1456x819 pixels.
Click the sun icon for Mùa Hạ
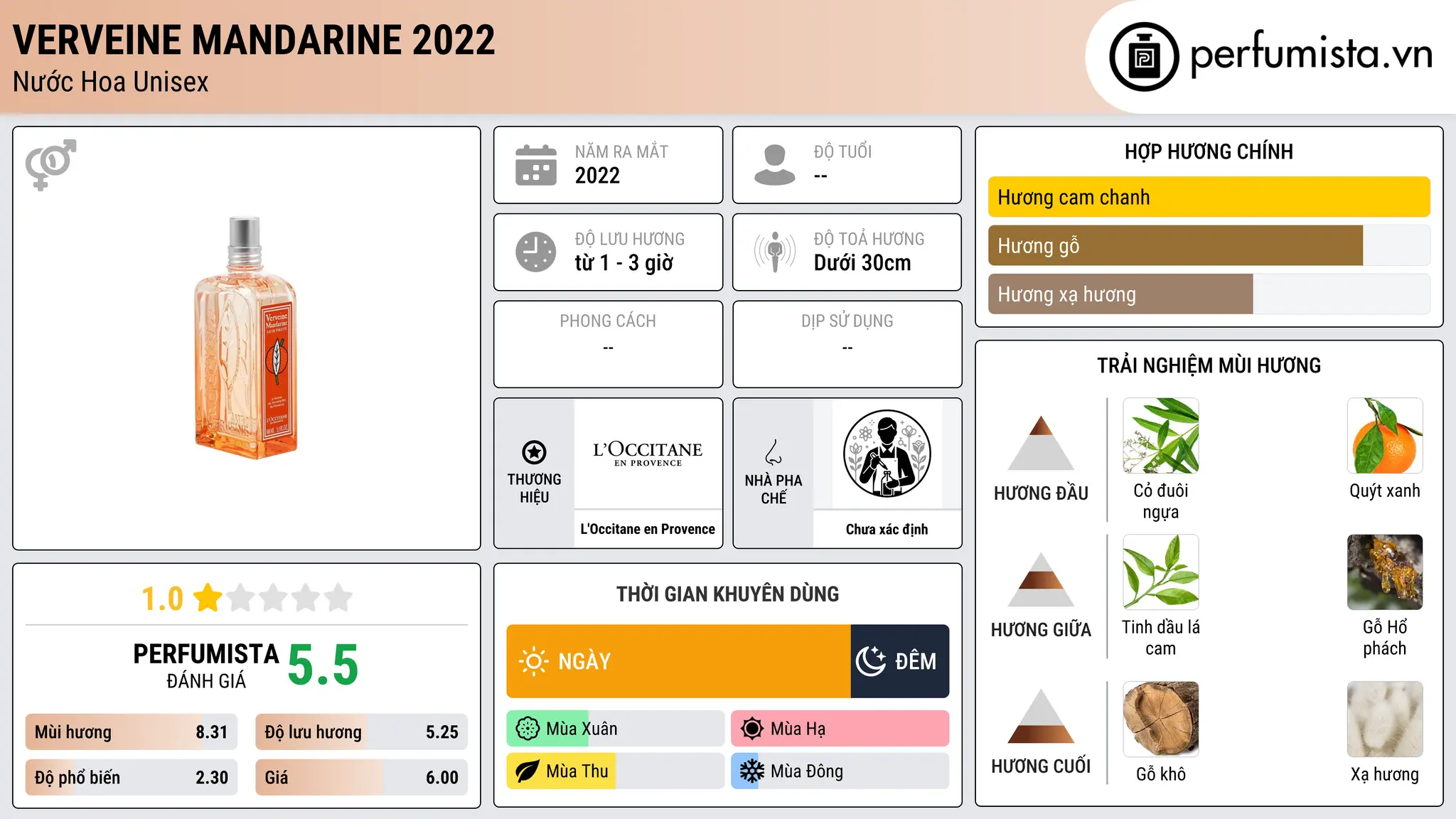point(752,729)
